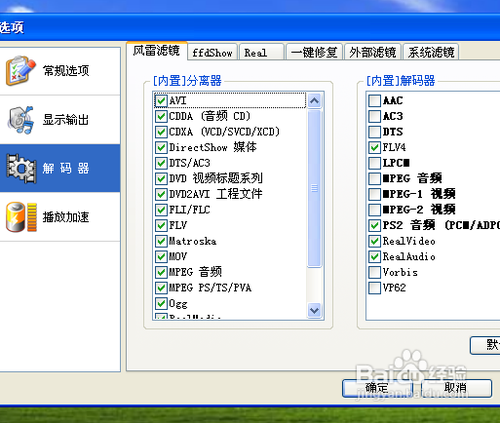Enable the MPEG 音频 decoder checkbox
This screenshot has width=500, height=423.
pyautogui.click(x=375, y=178)
